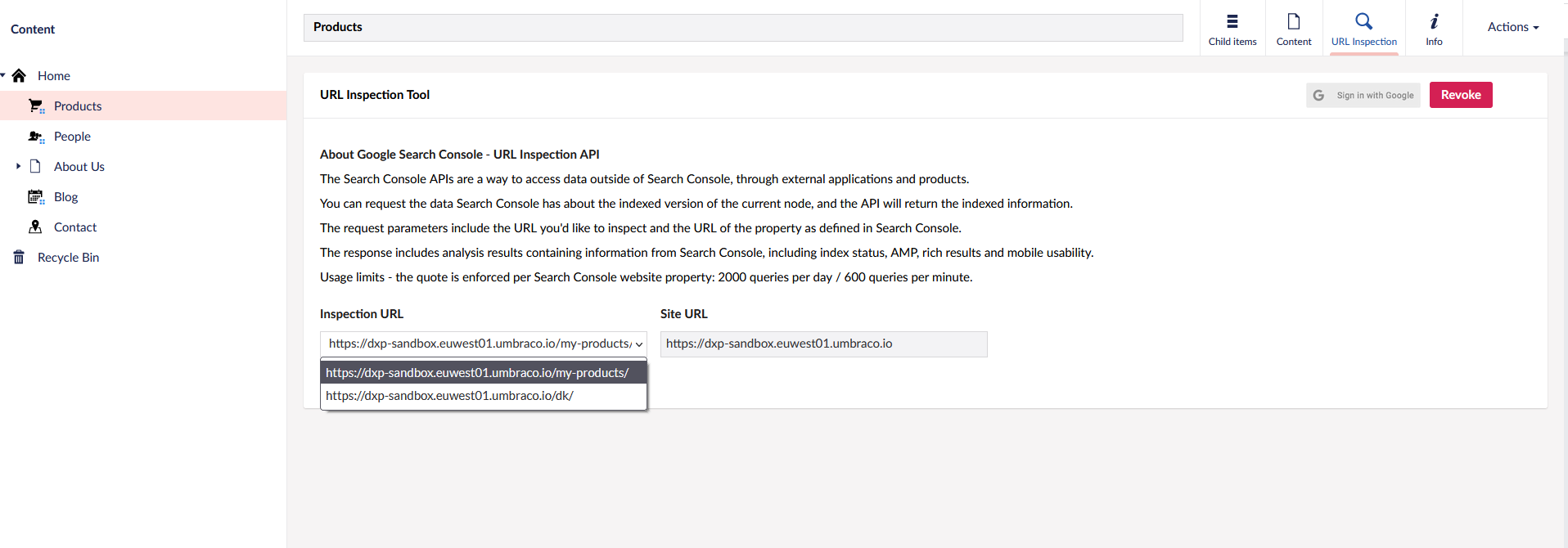1568x548 pixels.
Task: Select Contact in the content tree
Action: pyautogui.click(x=75, y=227)
